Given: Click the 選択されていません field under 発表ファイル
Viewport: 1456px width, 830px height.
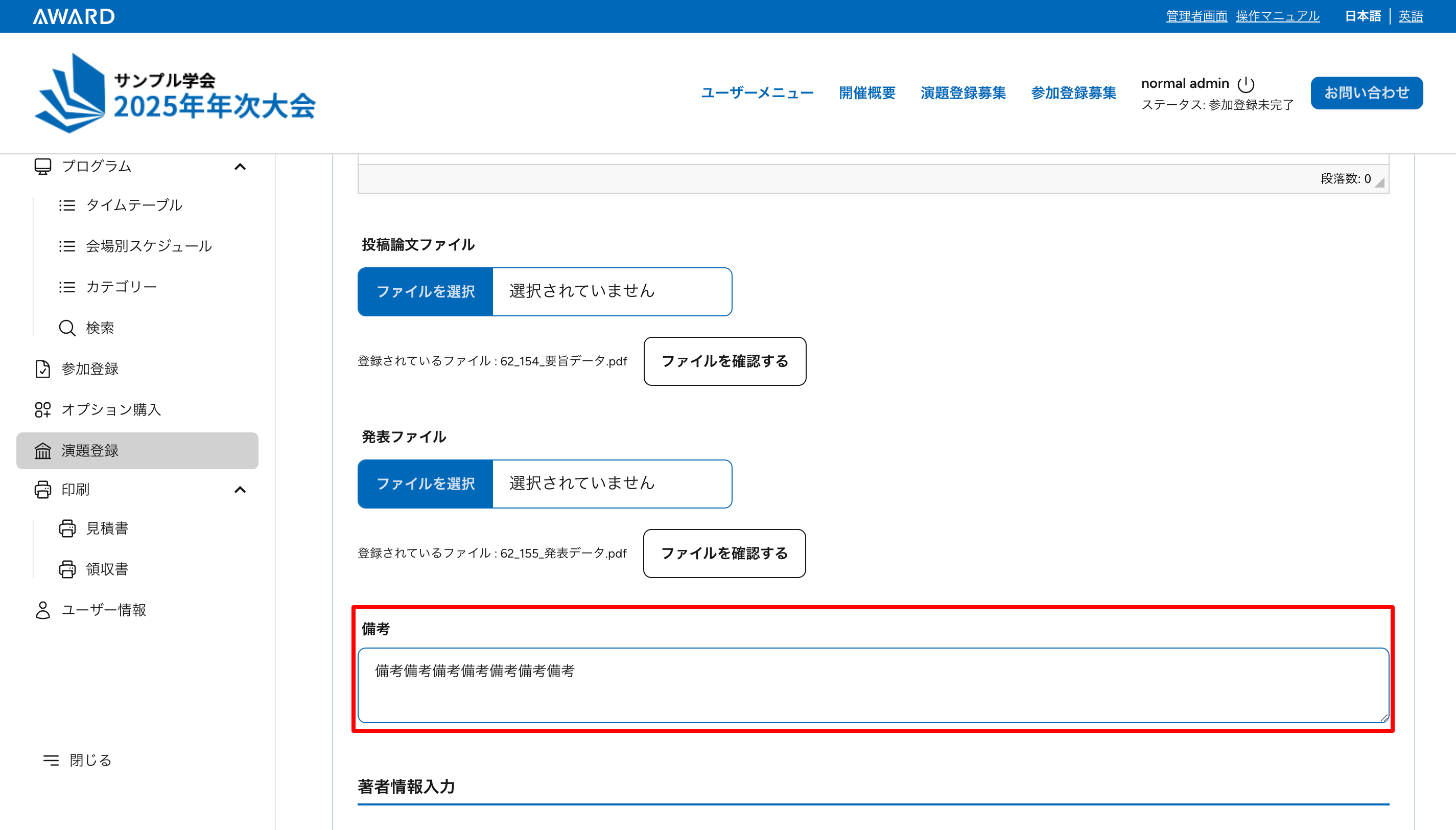Looking at the screenshot, I should 613,484.
